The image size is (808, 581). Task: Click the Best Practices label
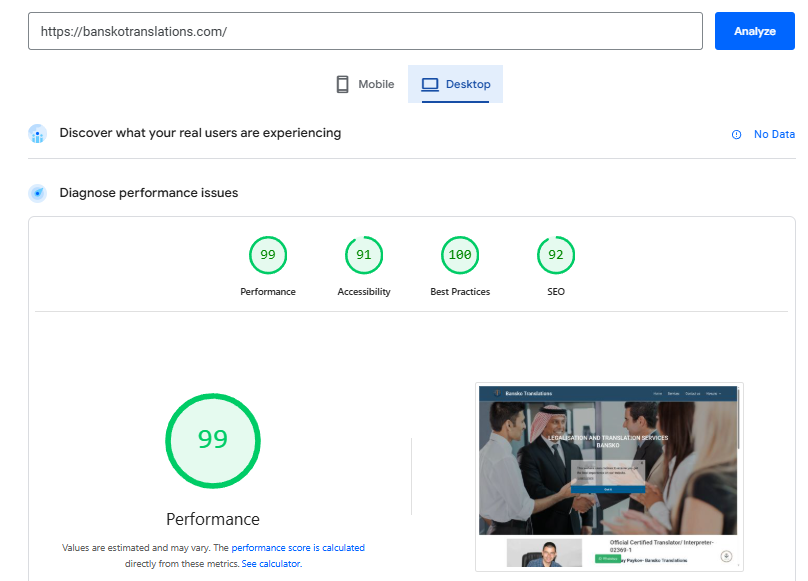tap(460, 292)
